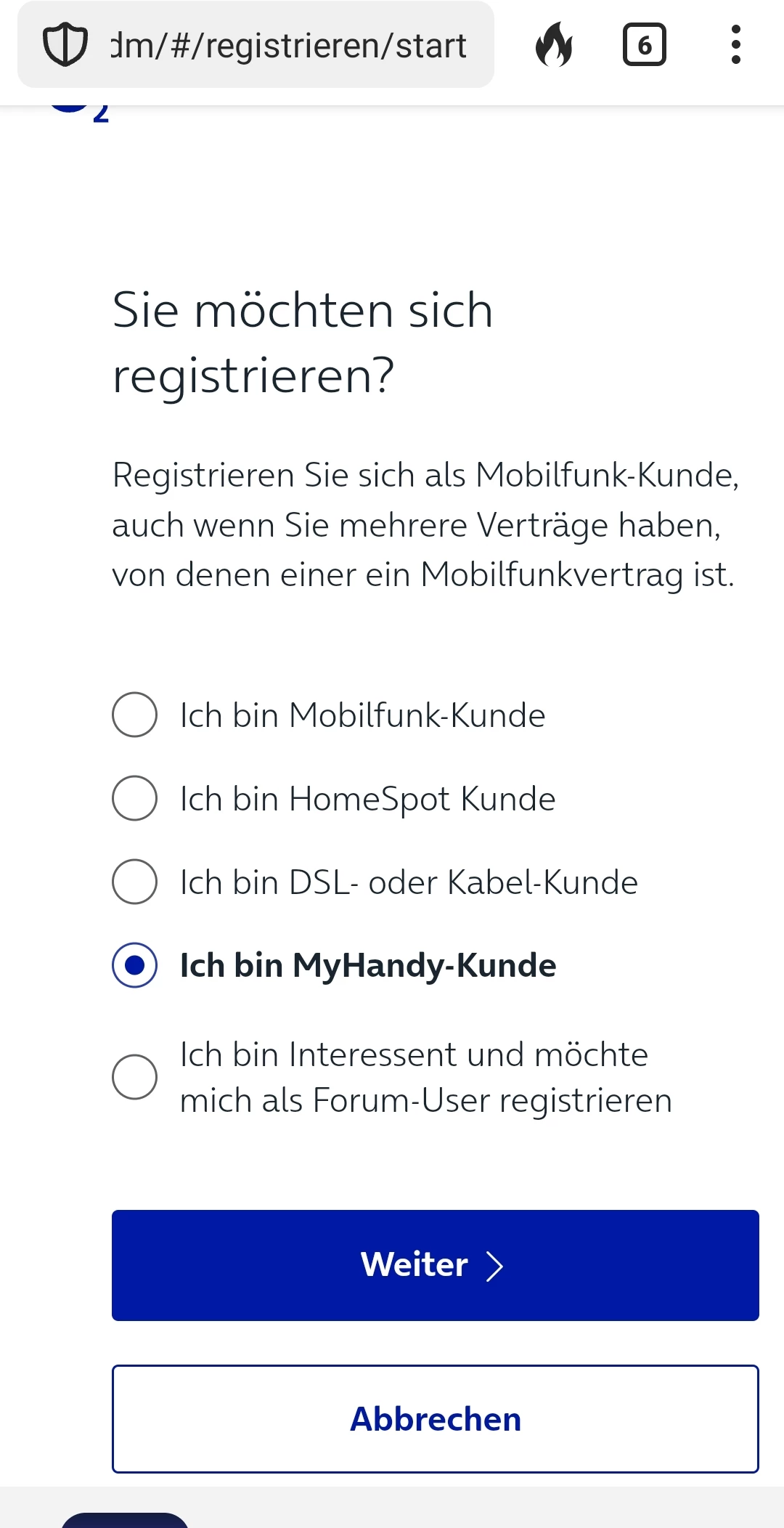Image resolution: width=784 pixels, height=1528 pixels.
Task: Click the chevron arrow inside Weiter button
Action: (494, 1266)
